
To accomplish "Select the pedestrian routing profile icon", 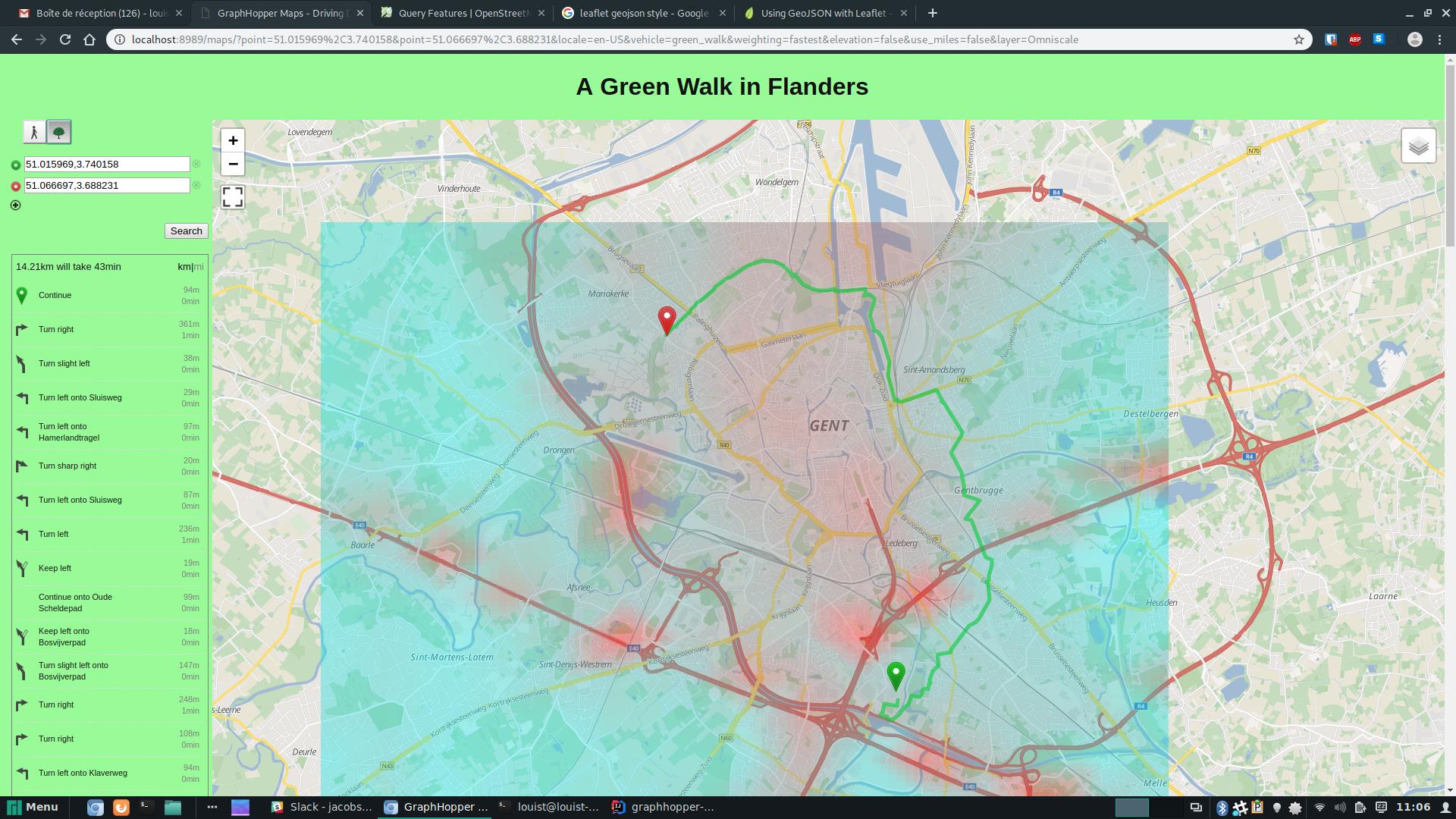I will coord(34,131).
